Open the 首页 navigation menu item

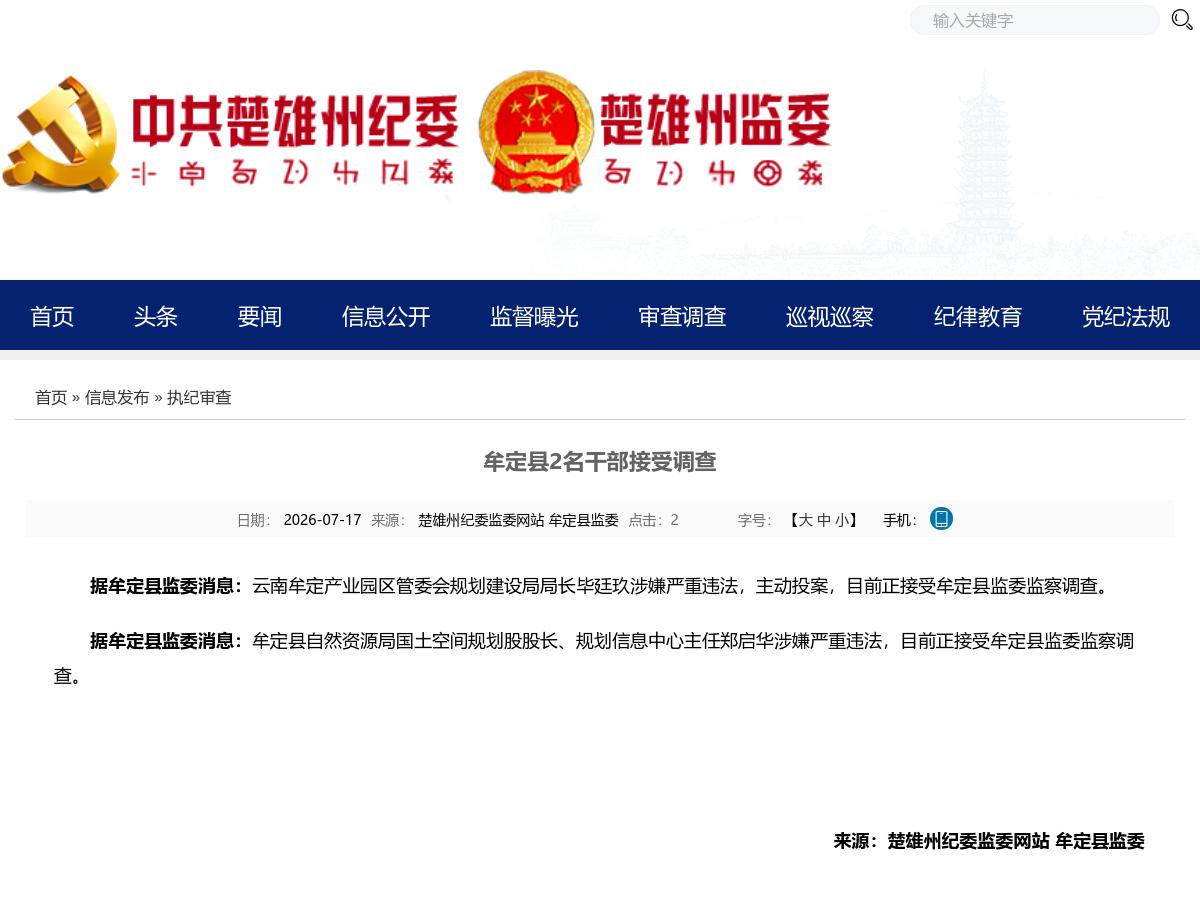52,317
